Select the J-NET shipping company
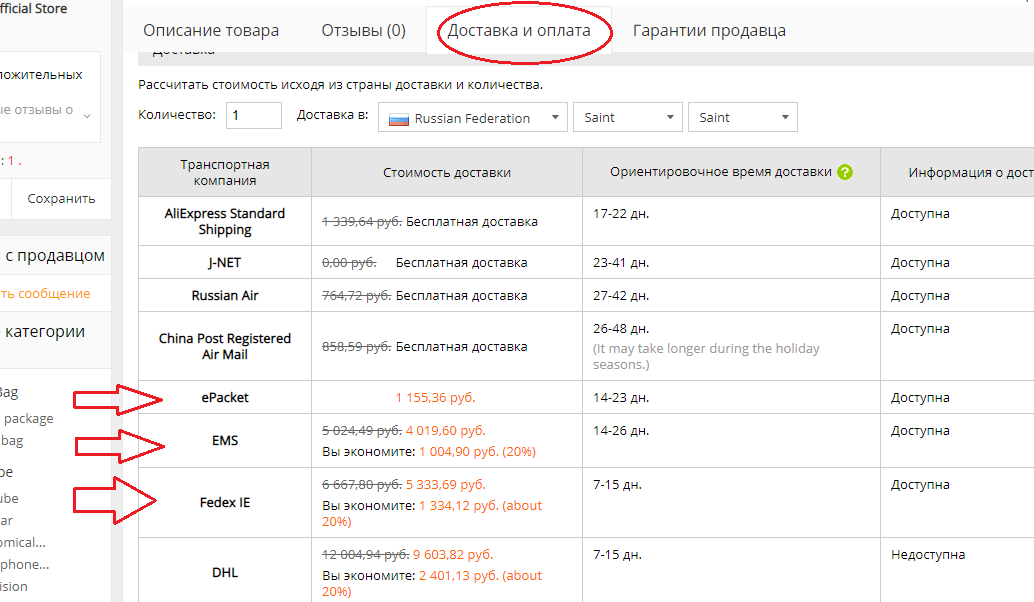 tap(225, 262)
